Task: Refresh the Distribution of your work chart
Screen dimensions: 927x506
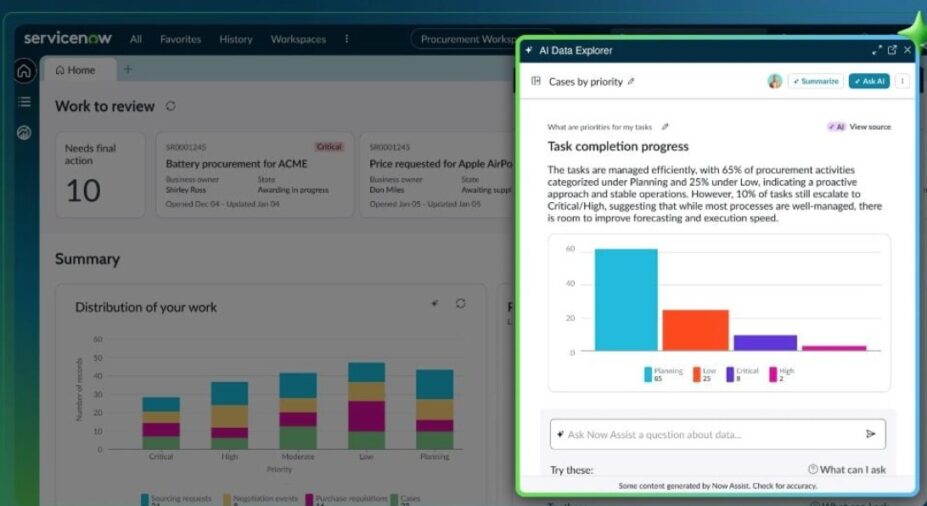Action: click(460, 304)
